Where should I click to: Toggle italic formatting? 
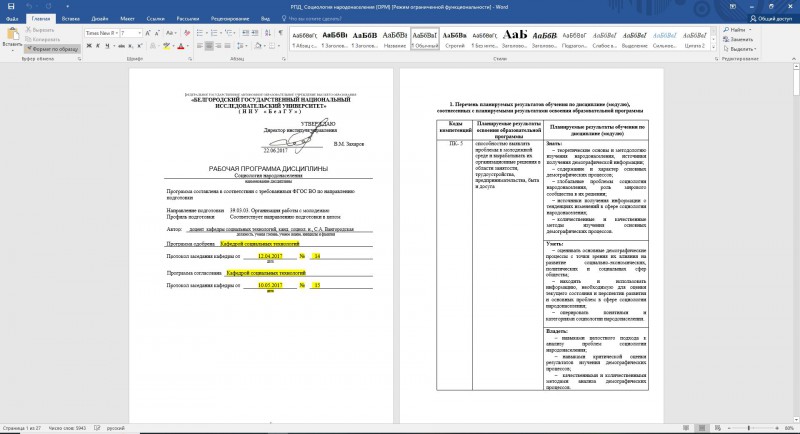[98, 46]
